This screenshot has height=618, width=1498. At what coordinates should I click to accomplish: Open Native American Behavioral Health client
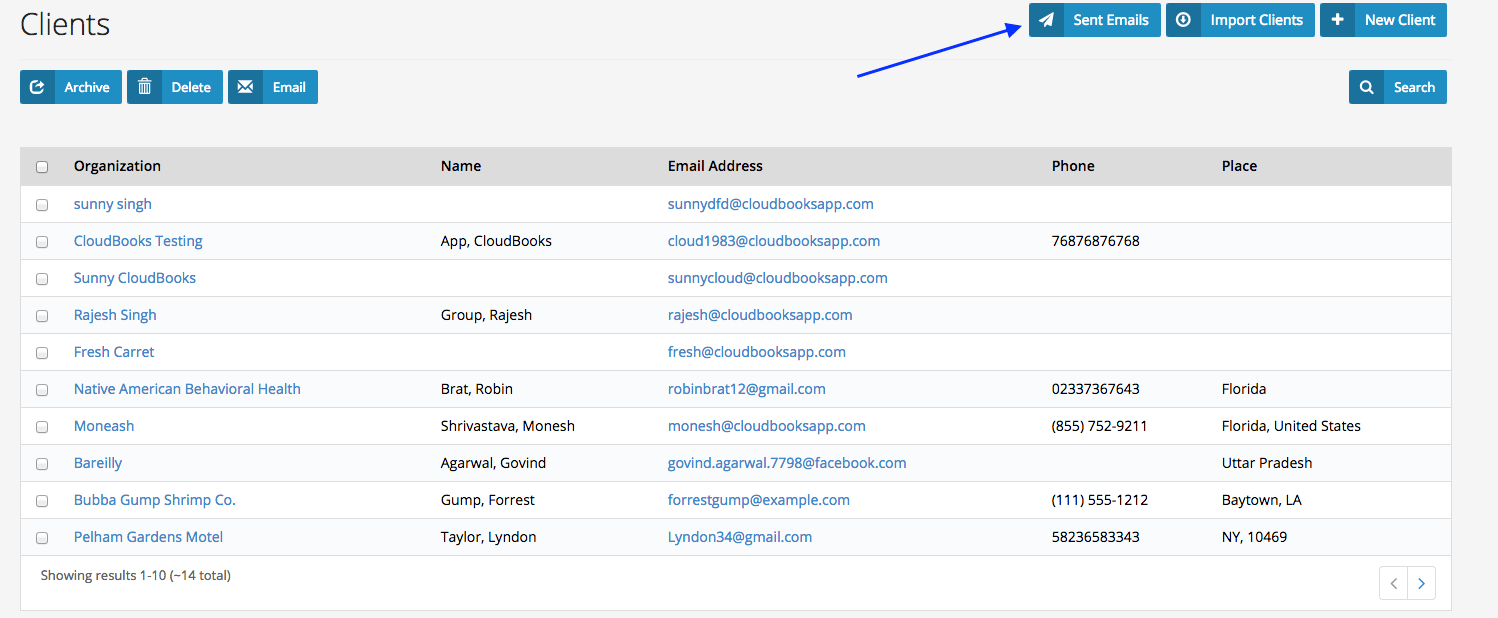pyautogui.click(x=187, y=389)
